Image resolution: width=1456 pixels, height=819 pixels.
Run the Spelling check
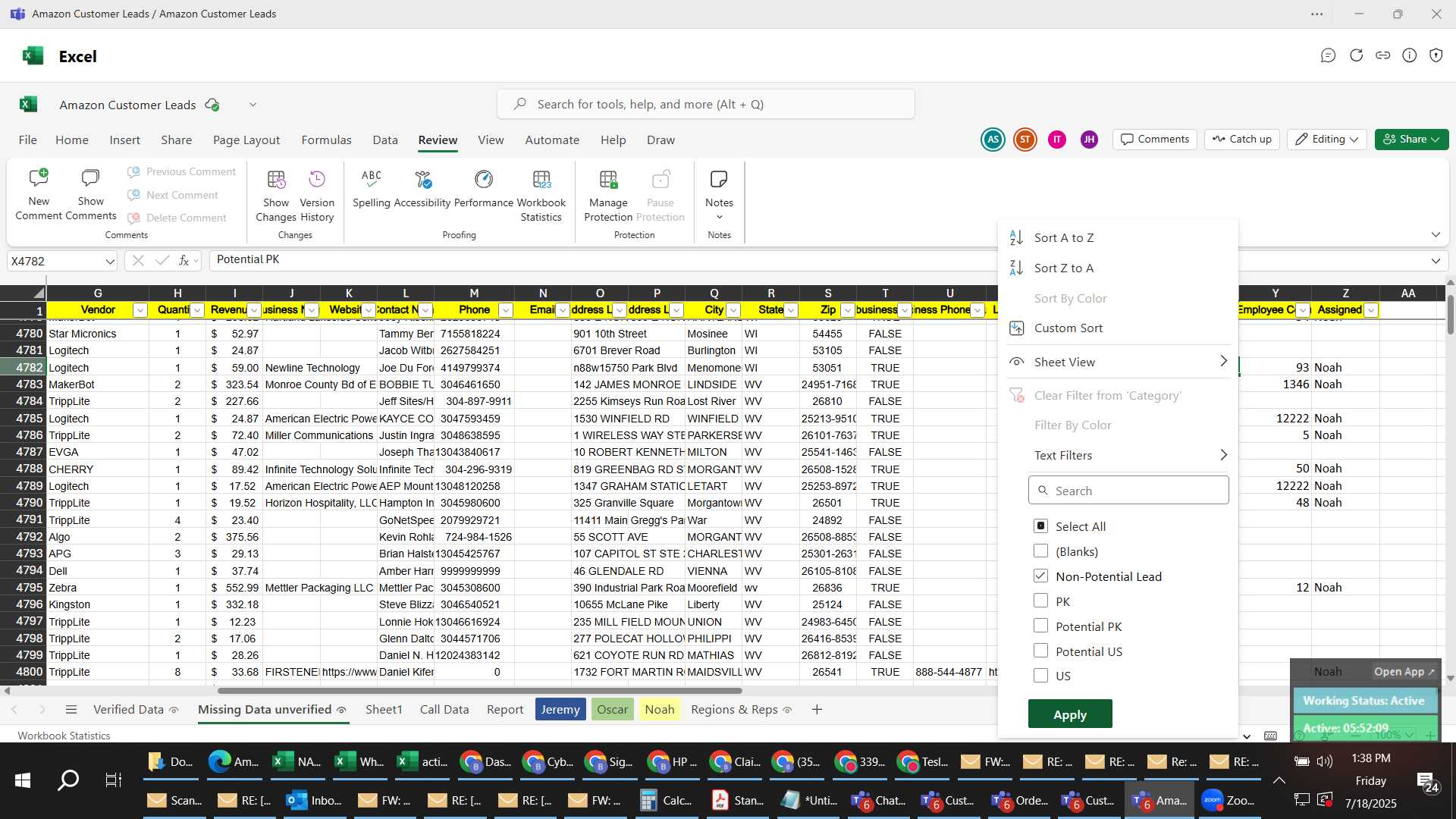point(372,188)
